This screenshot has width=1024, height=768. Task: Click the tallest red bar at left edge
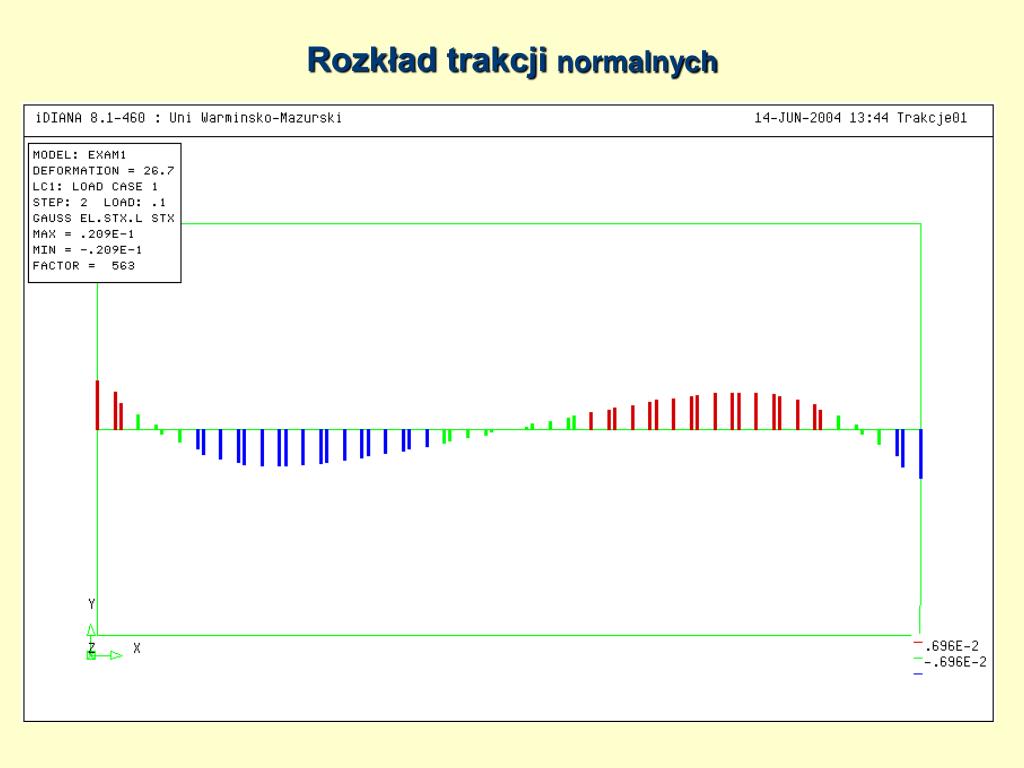pos(97,405)
